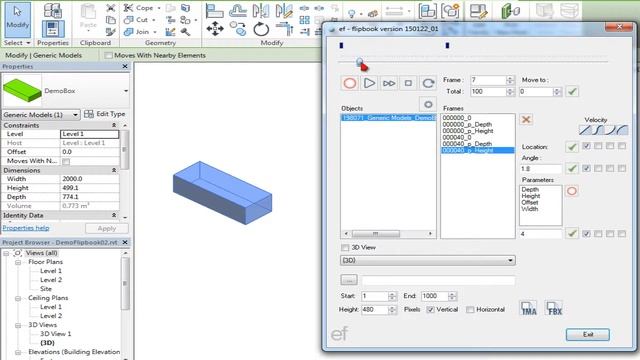Image resolution: width=640 pixels, height=360 pixels.
Task: Toggle first checked box in parameter value row
Action: point(587,233)
